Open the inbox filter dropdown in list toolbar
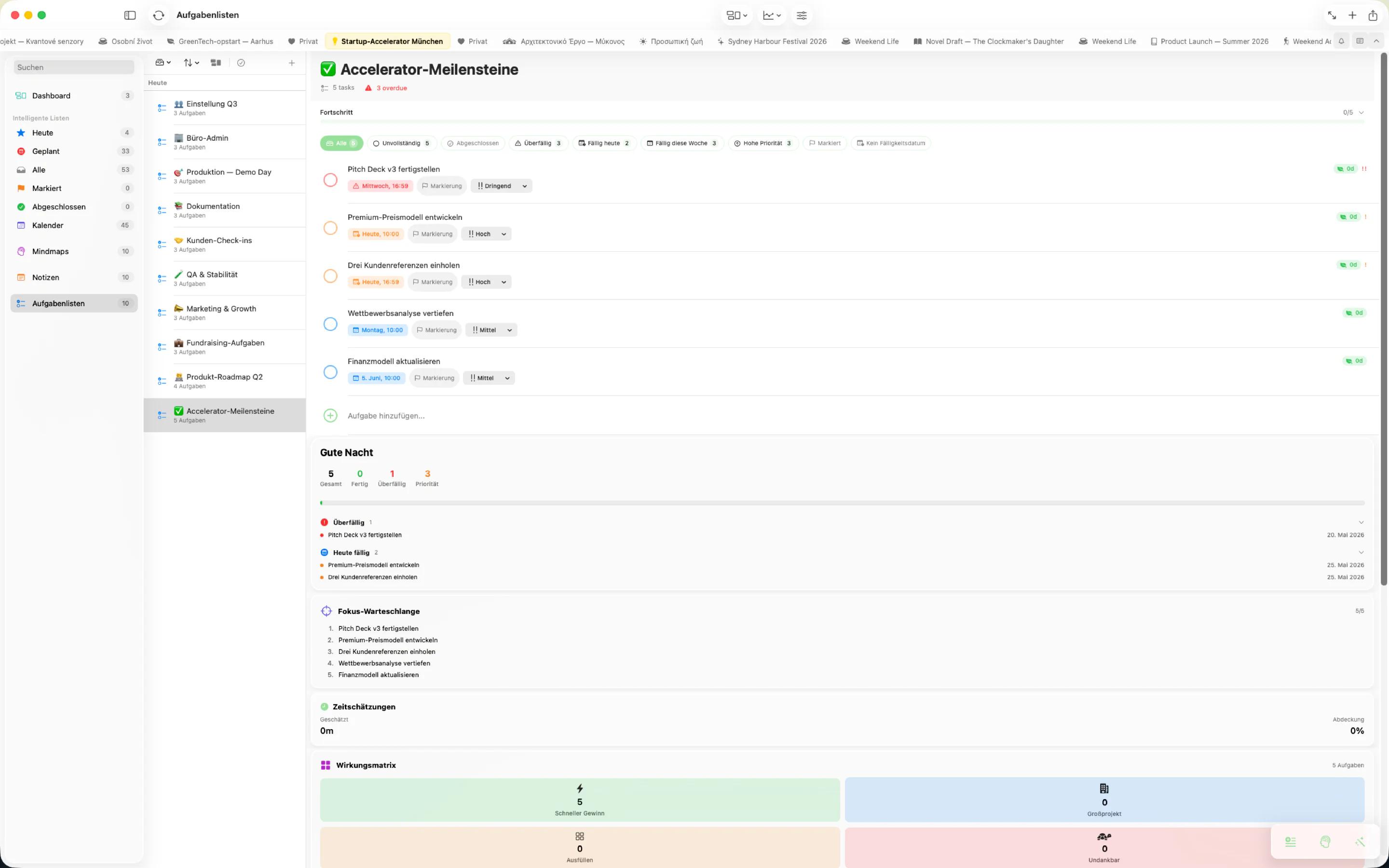Screen dimensions: 1389x868 163,63
